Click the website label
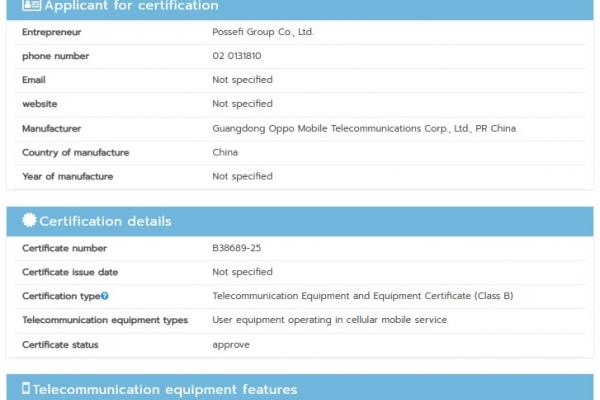The height and width of the screenshot is (400, 600). click(40, 104)
